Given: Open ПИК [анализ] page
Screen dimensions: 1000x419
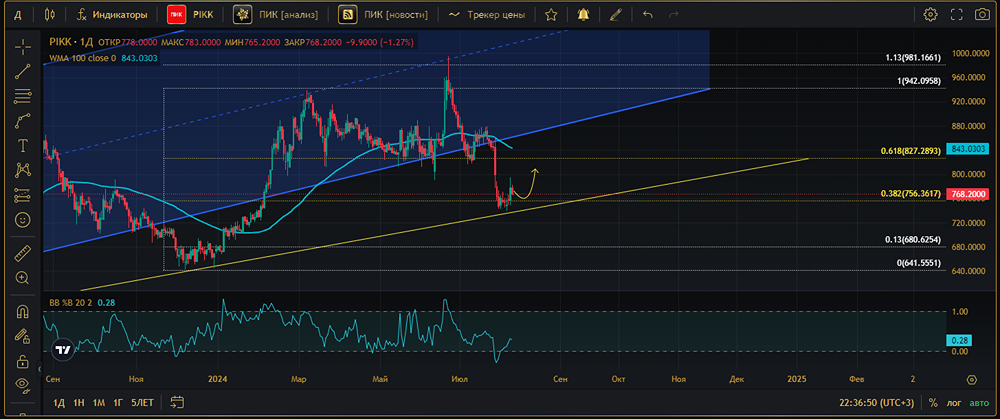Looking at the screenshot, I should [x=276, y=14].
